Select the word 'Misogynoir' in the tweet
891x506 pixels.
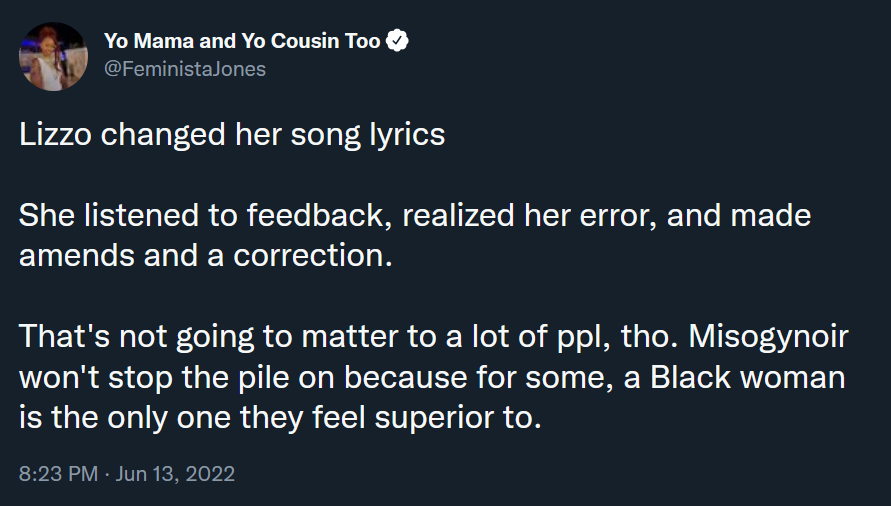768,337
